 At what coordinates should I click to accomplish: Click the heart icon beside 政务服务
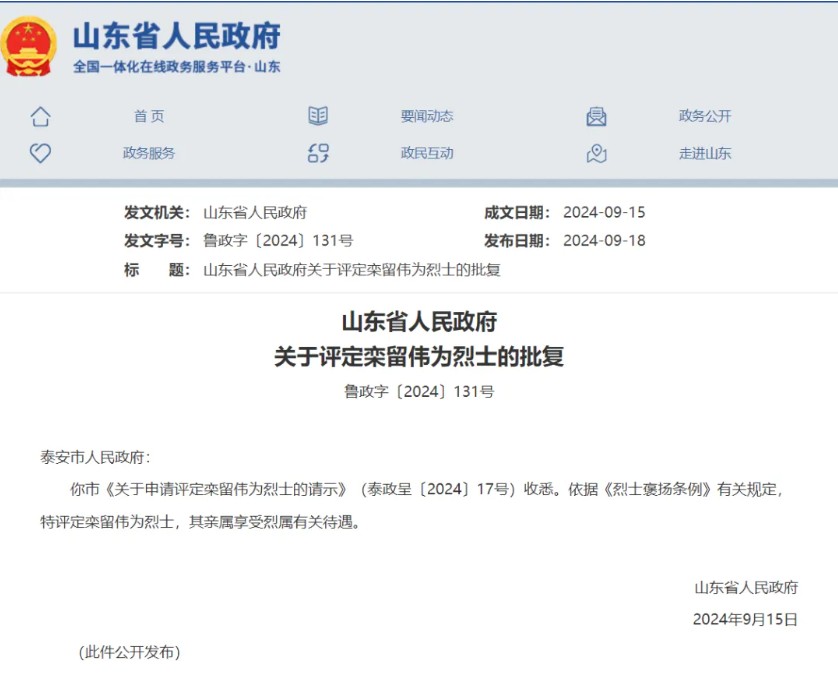(40, 153)
